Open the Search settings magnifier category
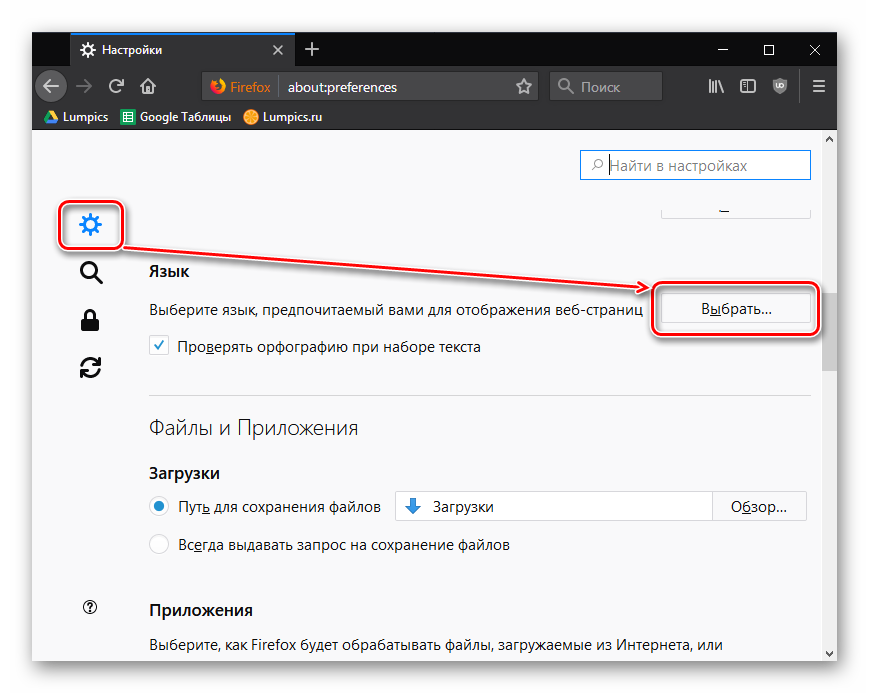Image resolution: width=869 pixels, height=693 pixels. [x=91, y=273]
